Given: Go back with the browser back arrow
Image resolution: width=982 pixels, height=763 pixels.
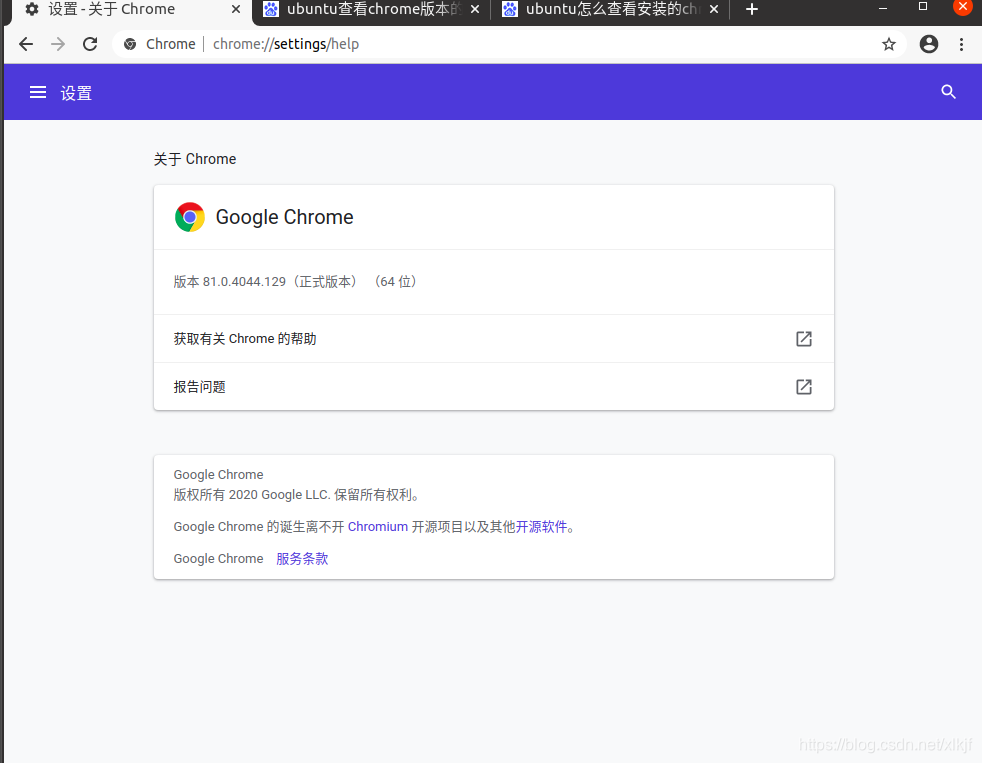Looking at the screenshot, I should [x=26, y=44].
